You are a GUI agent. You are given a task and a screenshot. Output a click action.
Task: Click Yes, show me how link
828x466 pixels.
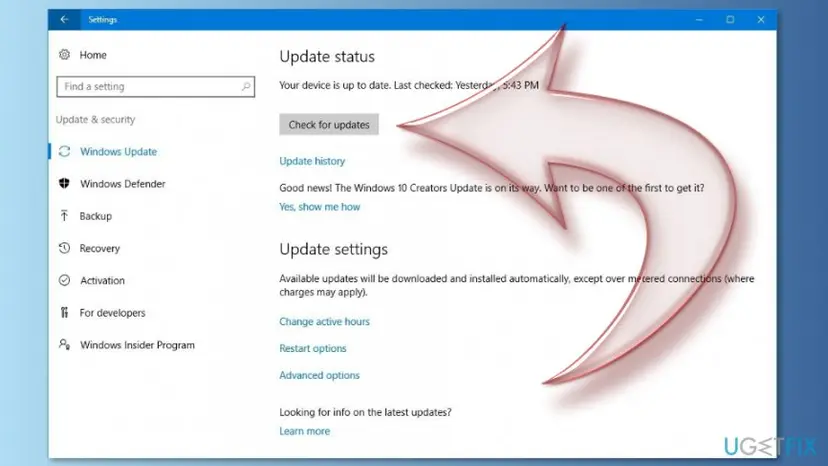pyautogui.click(x=319, y=207)
